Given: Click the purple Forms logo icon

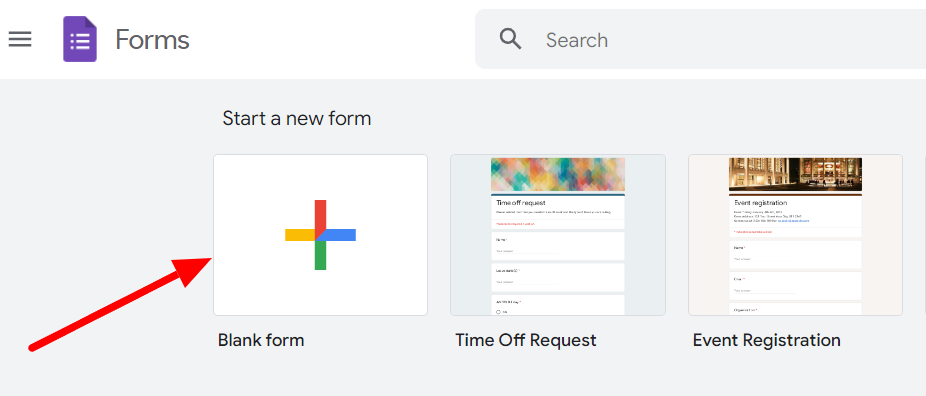Looking at the screenshot, I should tap(80, 40).
